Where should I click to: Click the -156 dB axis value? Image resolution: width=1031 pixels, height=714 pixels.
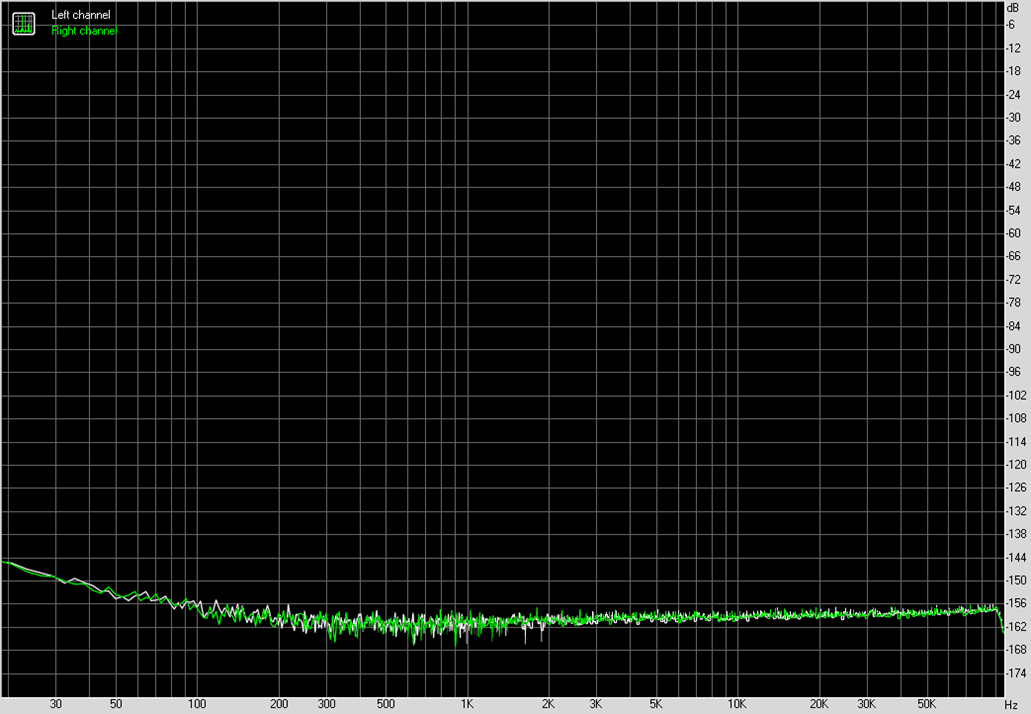click(1016, 604)
